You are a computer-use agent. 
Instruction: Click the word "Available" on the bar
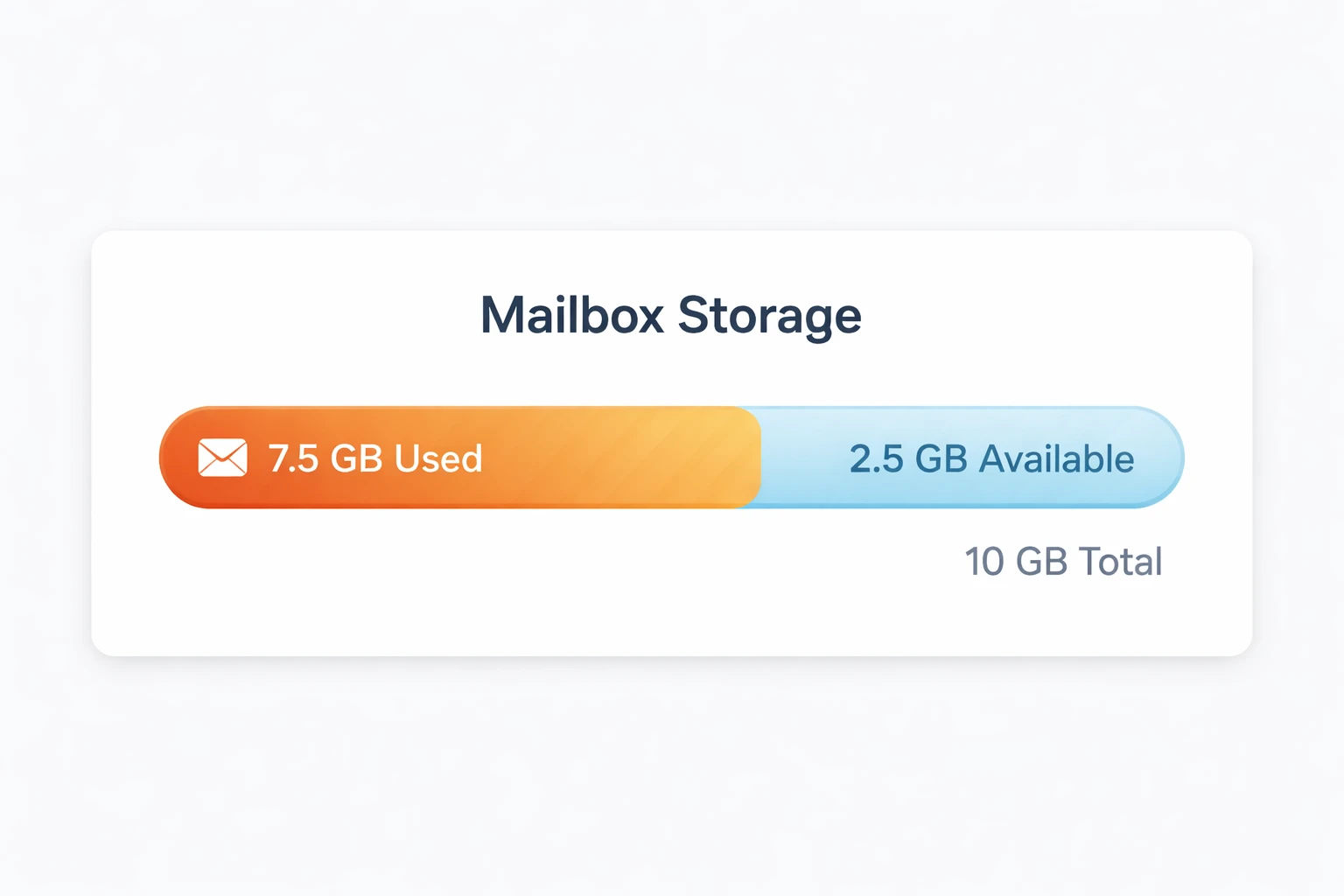1056,459
